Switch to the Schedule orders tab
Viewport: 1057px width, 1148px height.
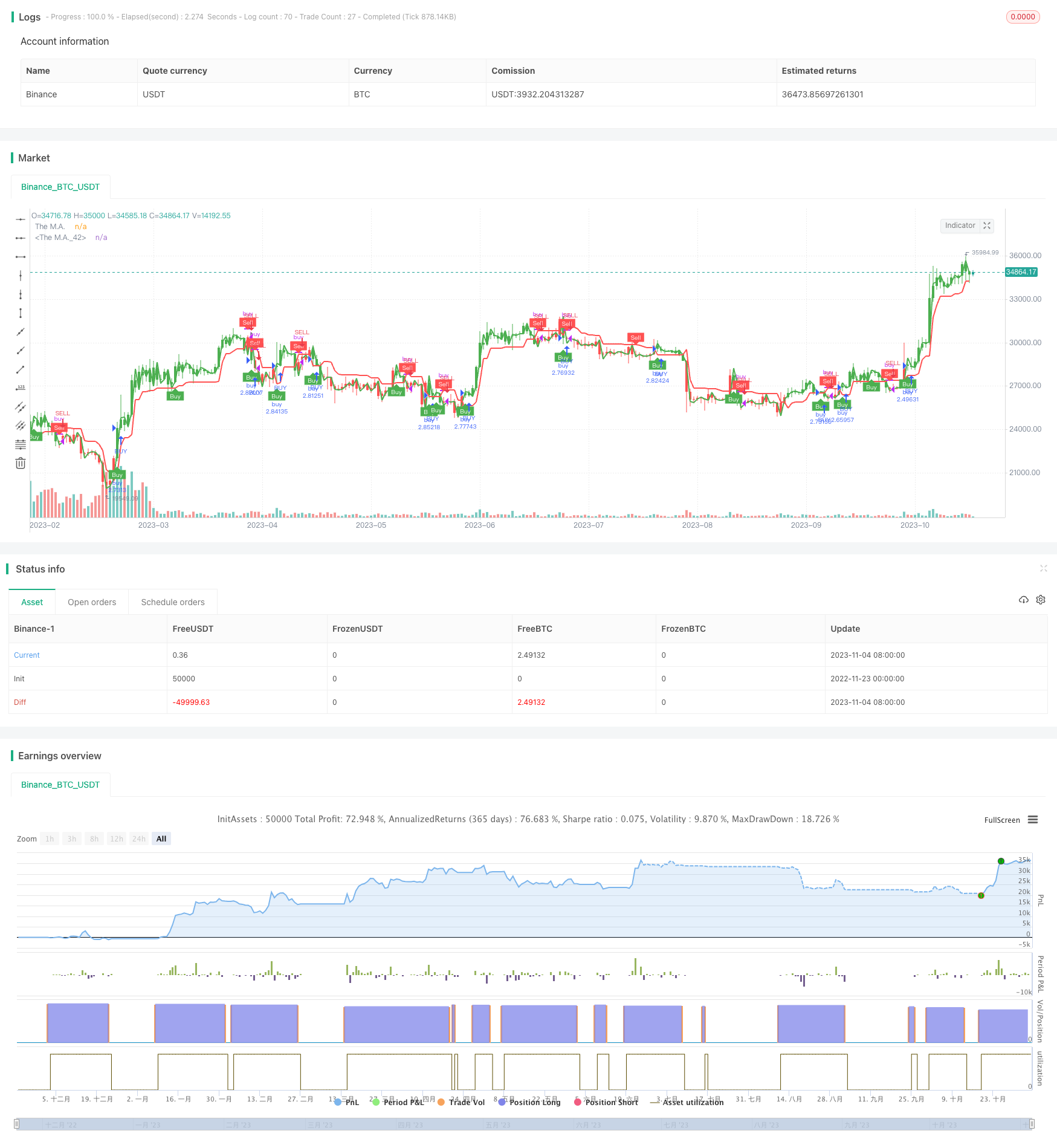173,602
